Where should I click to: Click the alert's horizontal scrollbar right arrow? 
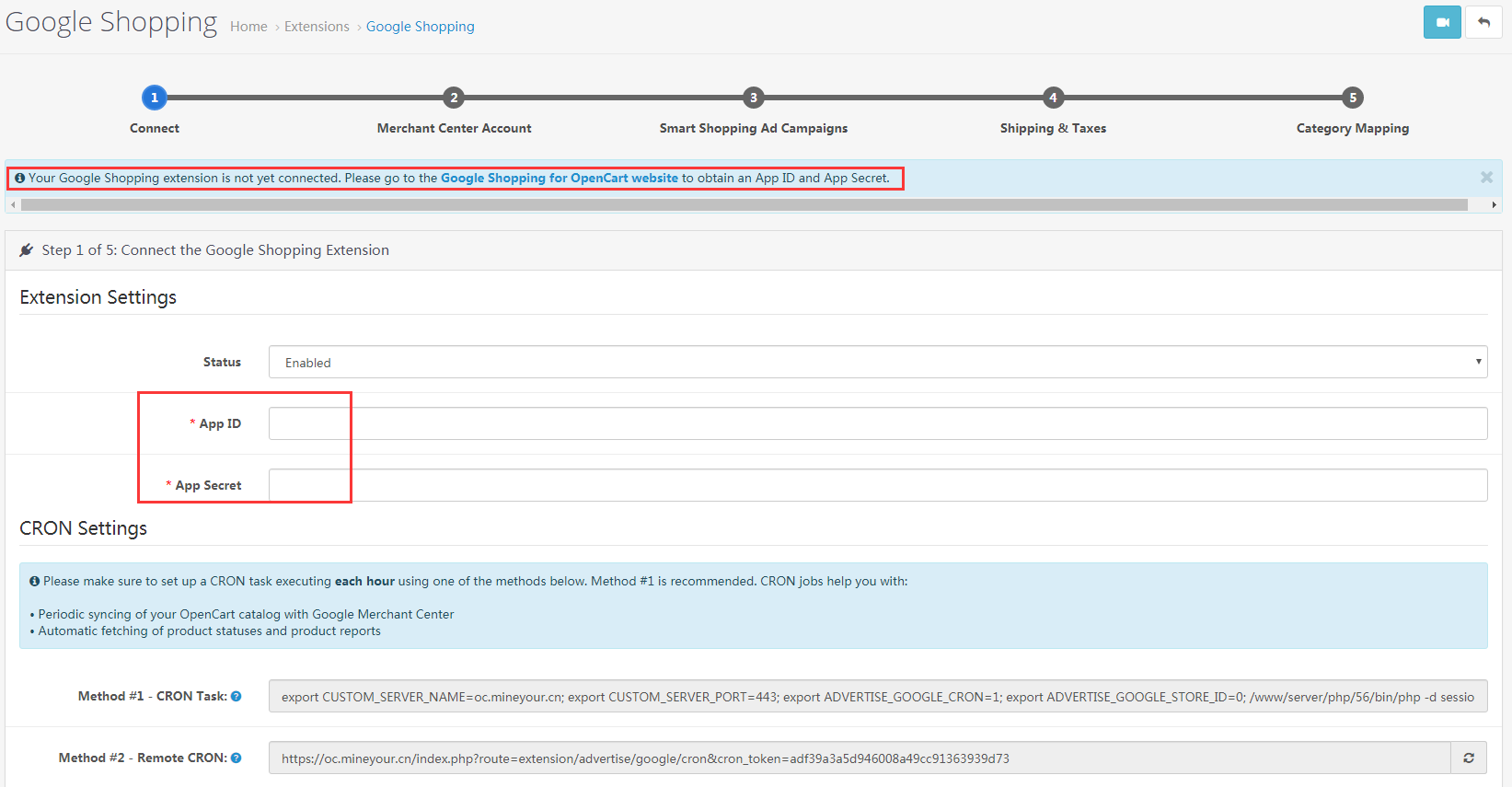(1494, 204)
